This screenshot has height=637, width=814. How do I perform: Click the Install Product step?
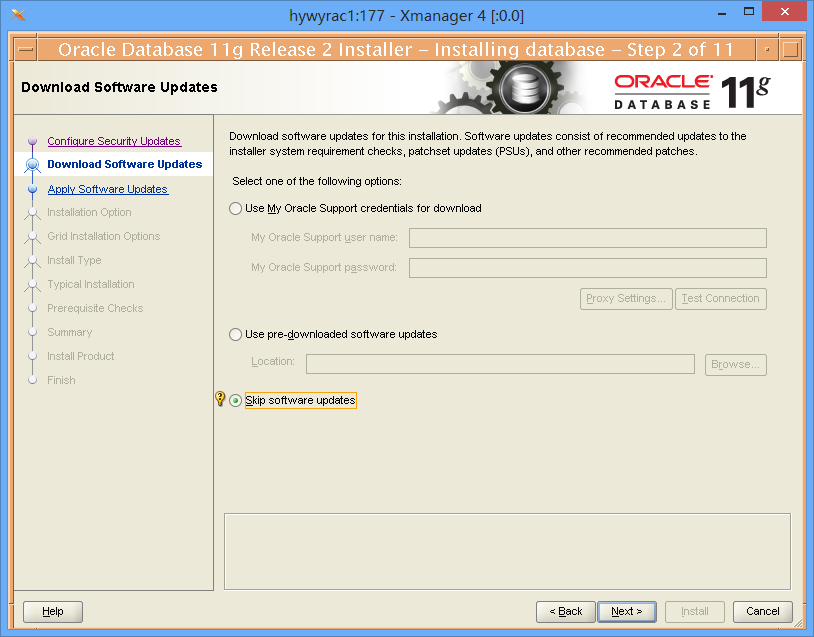[x=80, y=356]
